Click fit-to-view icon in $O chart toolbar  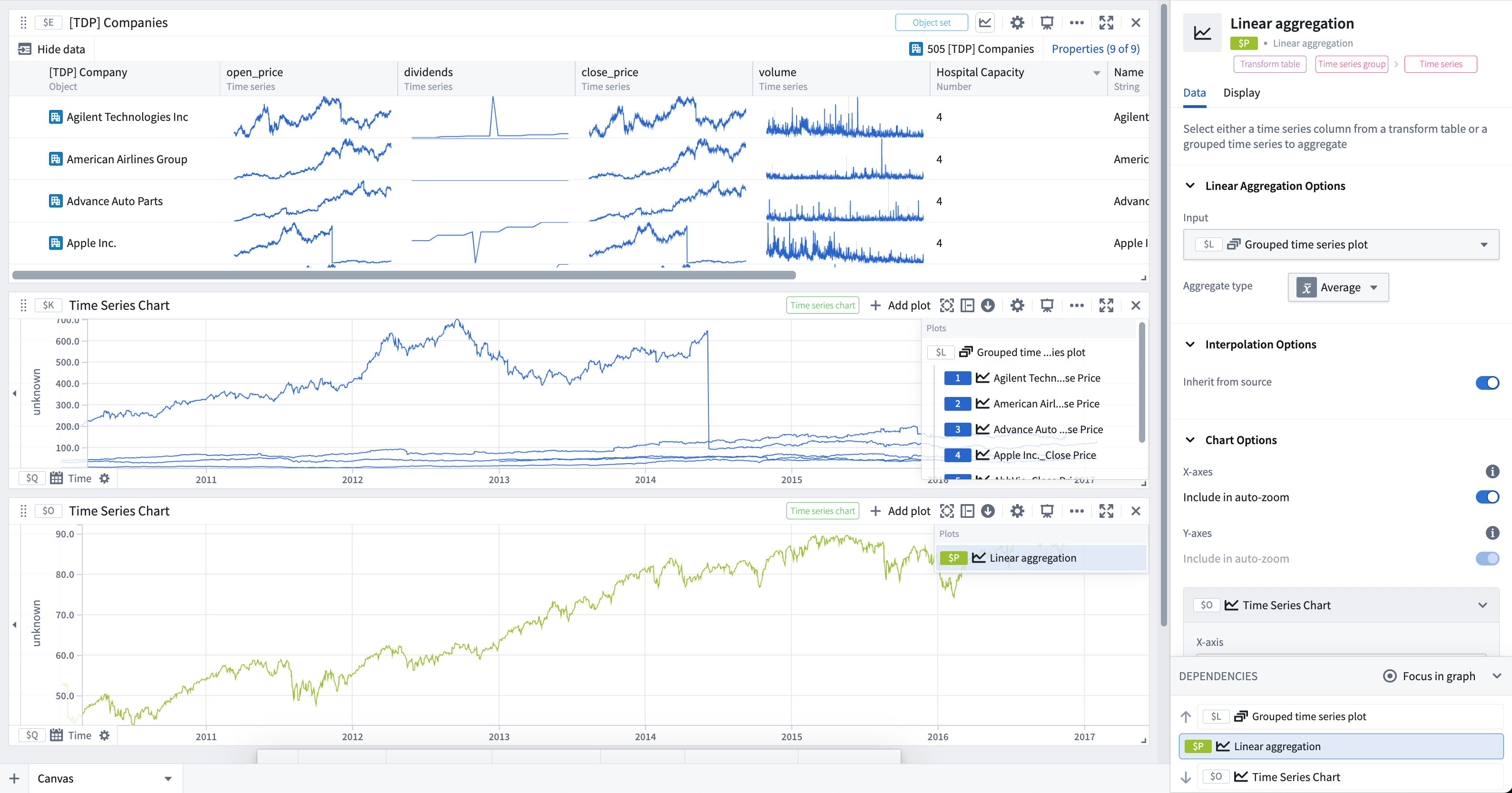point(947,511)
